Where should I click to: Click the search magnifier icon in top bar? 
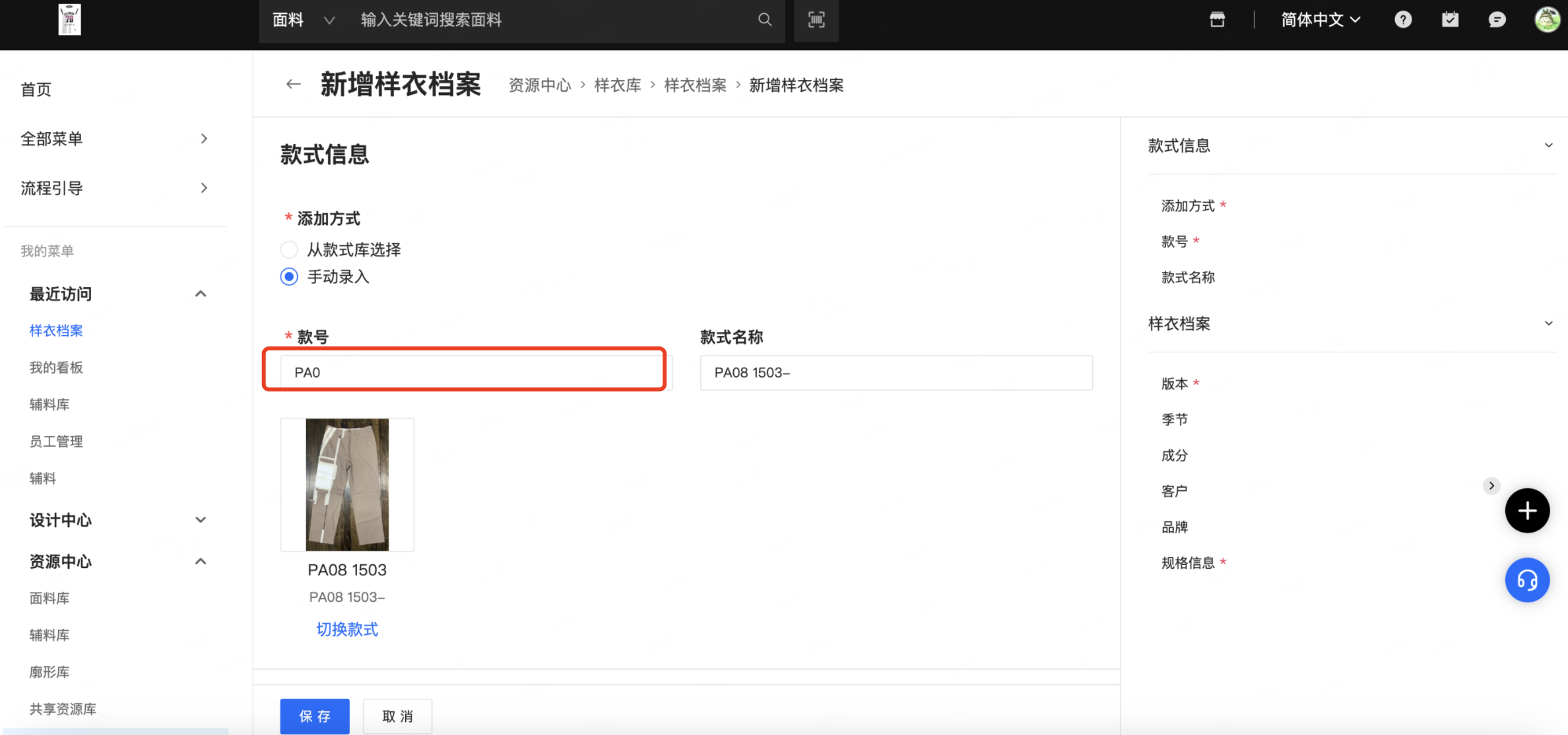[x=764, y=20]
